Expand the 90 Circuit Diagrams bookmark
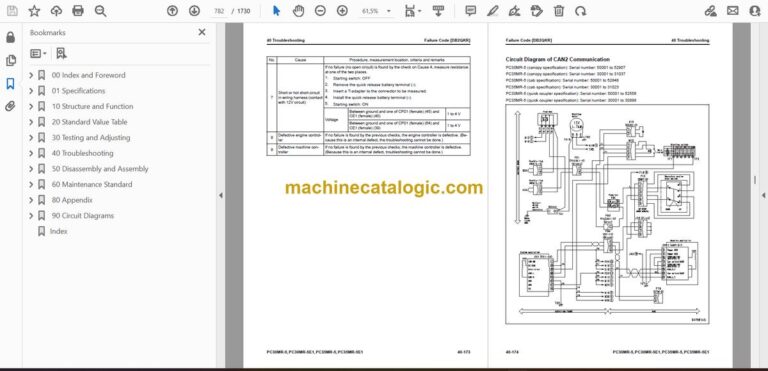768x371 pixels. pos(31,216)
